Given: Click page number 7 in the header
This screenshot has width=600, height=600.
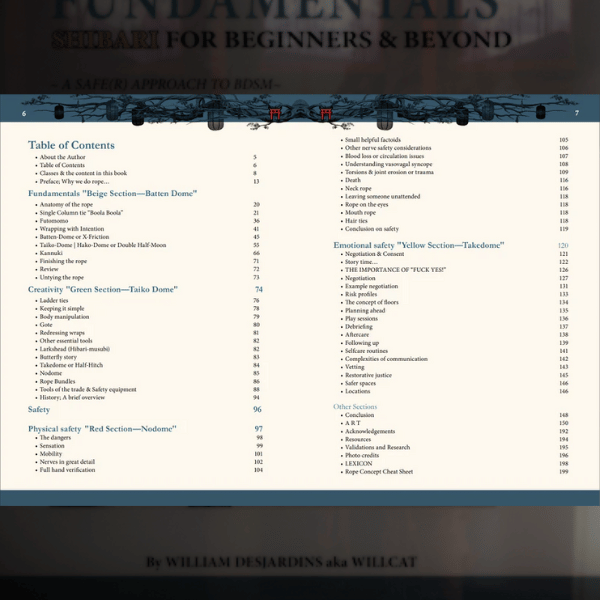Looking at the screenshot, I should tap(577, 113).
